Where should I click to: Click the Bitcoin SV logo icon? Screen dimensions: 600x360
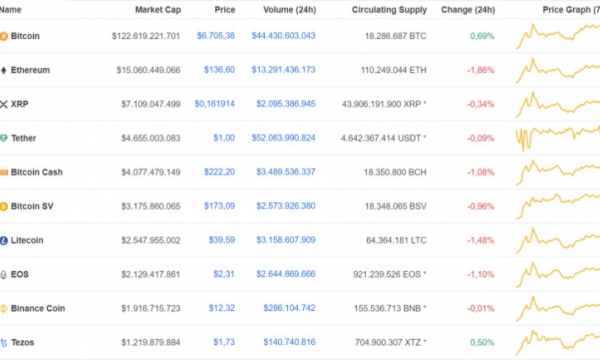click(x=3, y=207)
